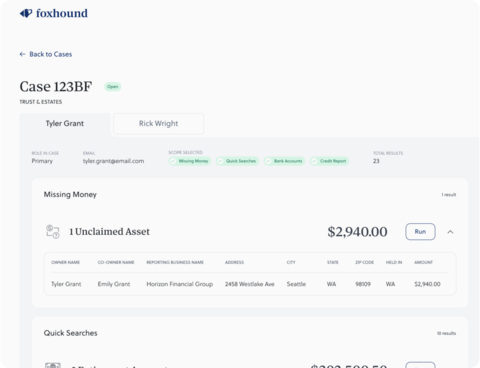Screen dimensions: 480x368
Task: Click the foxhound logo icon
Action: tap(26, 13)
